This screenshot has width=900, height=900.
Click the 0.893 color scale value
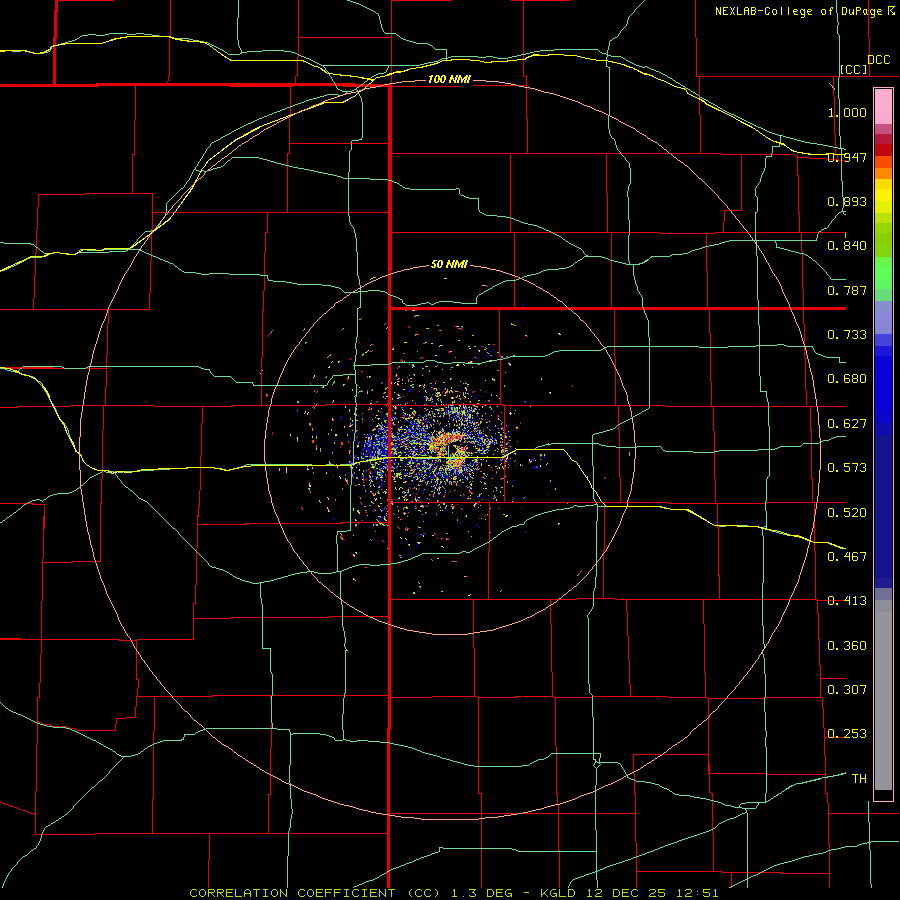coord(847,201)
